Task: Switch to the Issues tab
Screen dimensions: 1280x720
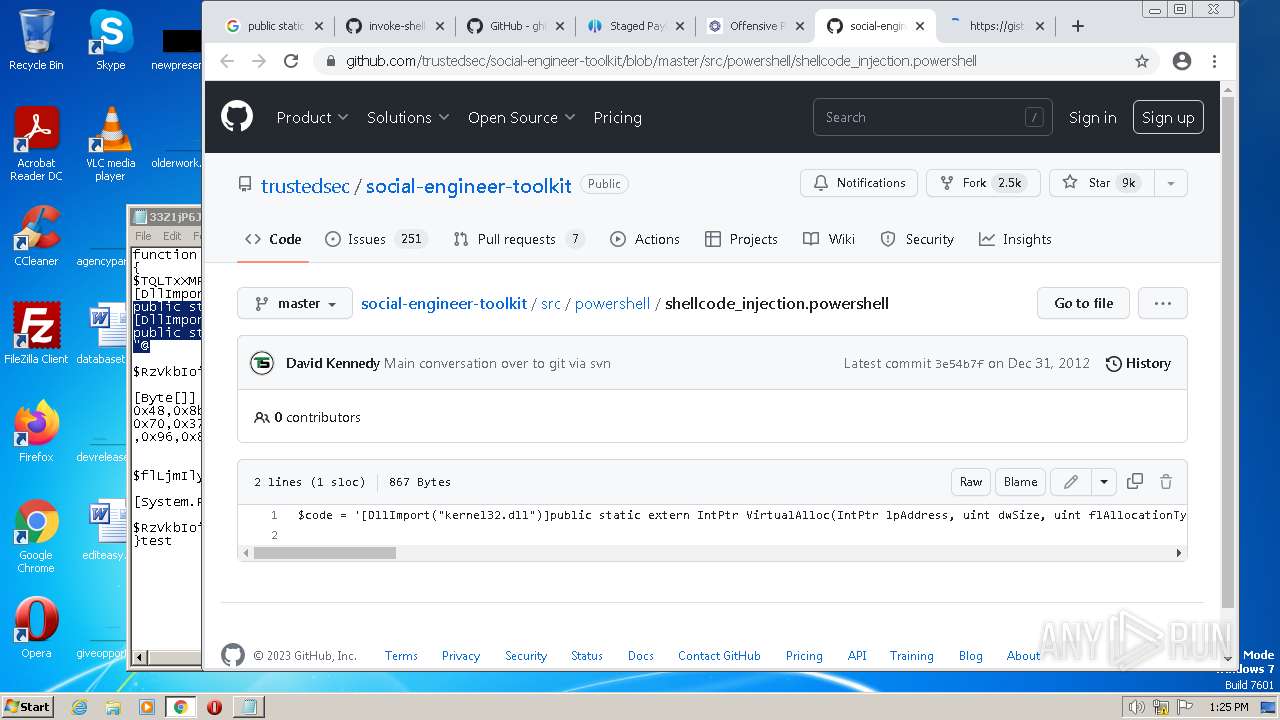Action: coord(376,239)
